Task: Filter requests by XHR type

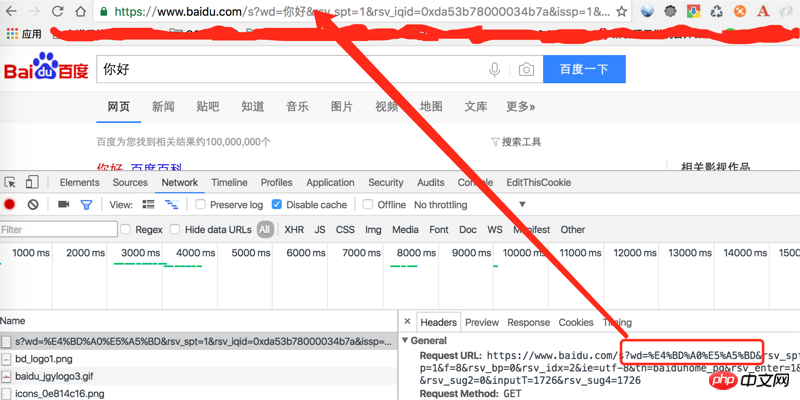Action: [294, 230]
